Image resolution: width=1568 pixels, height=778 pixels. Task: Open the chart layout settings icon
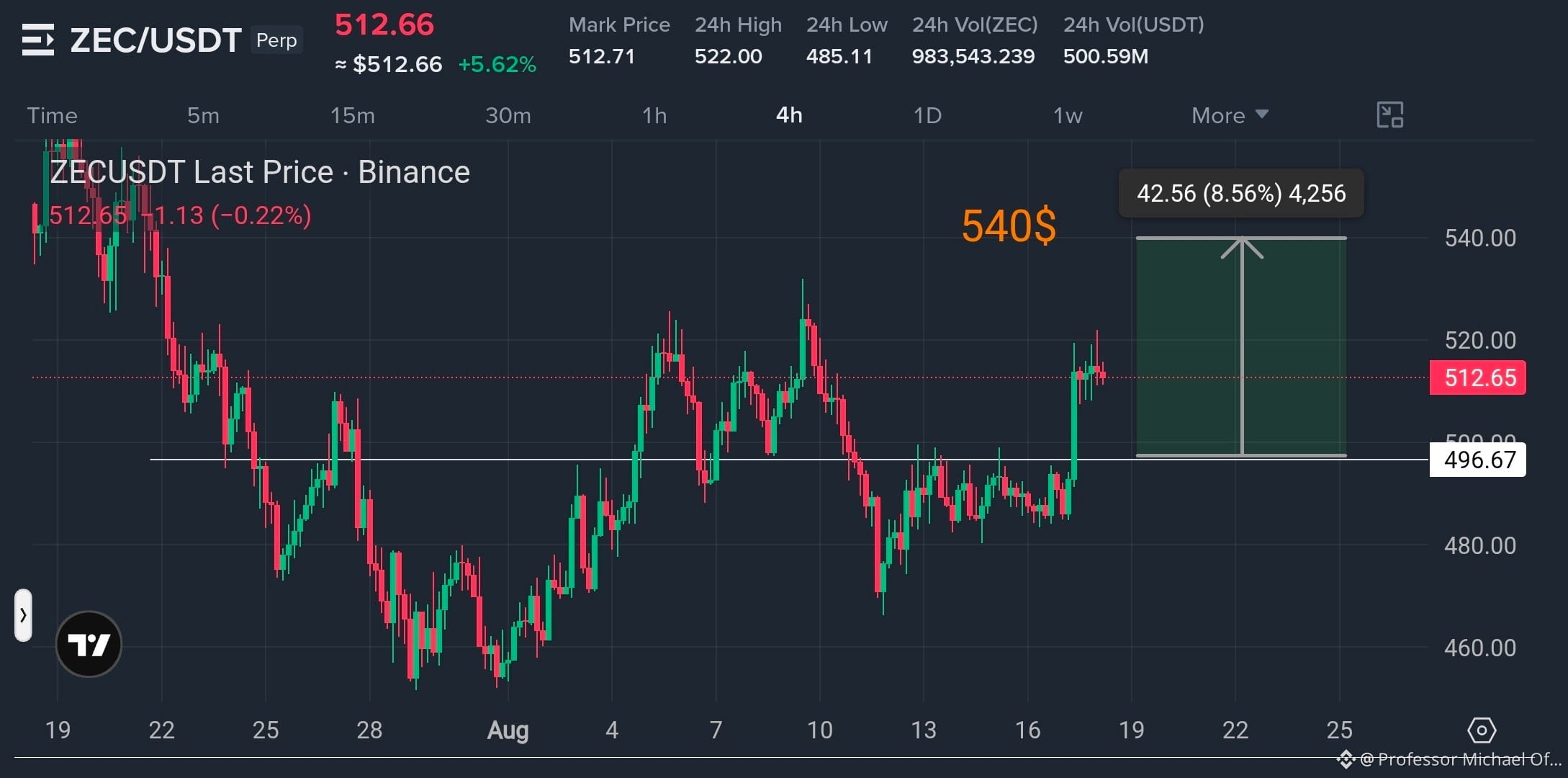click(1389, 115)
